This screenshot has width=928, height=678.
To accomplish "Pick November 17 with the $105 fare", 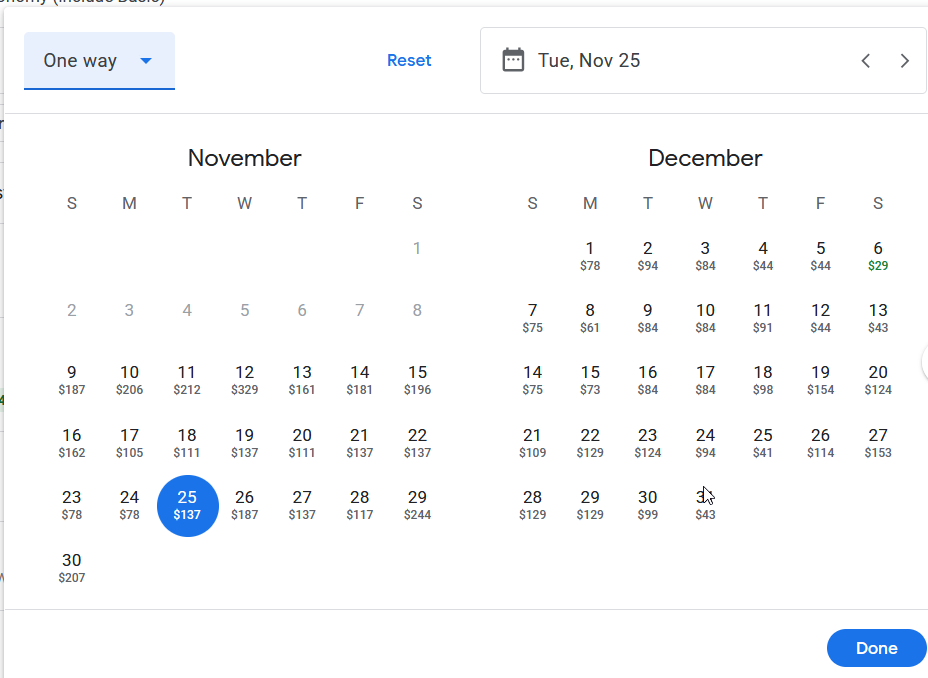I will [129, 443].
